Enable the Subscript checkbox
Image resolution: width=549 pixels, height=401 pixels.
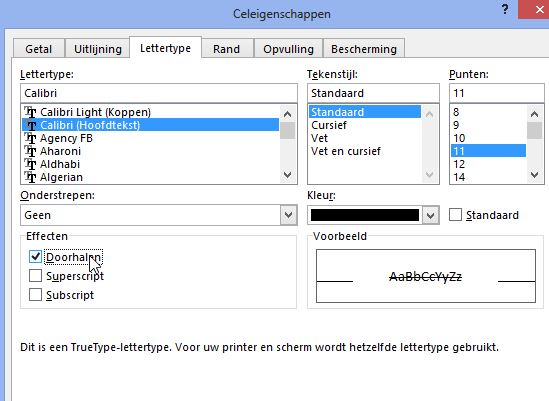[35, 295]
